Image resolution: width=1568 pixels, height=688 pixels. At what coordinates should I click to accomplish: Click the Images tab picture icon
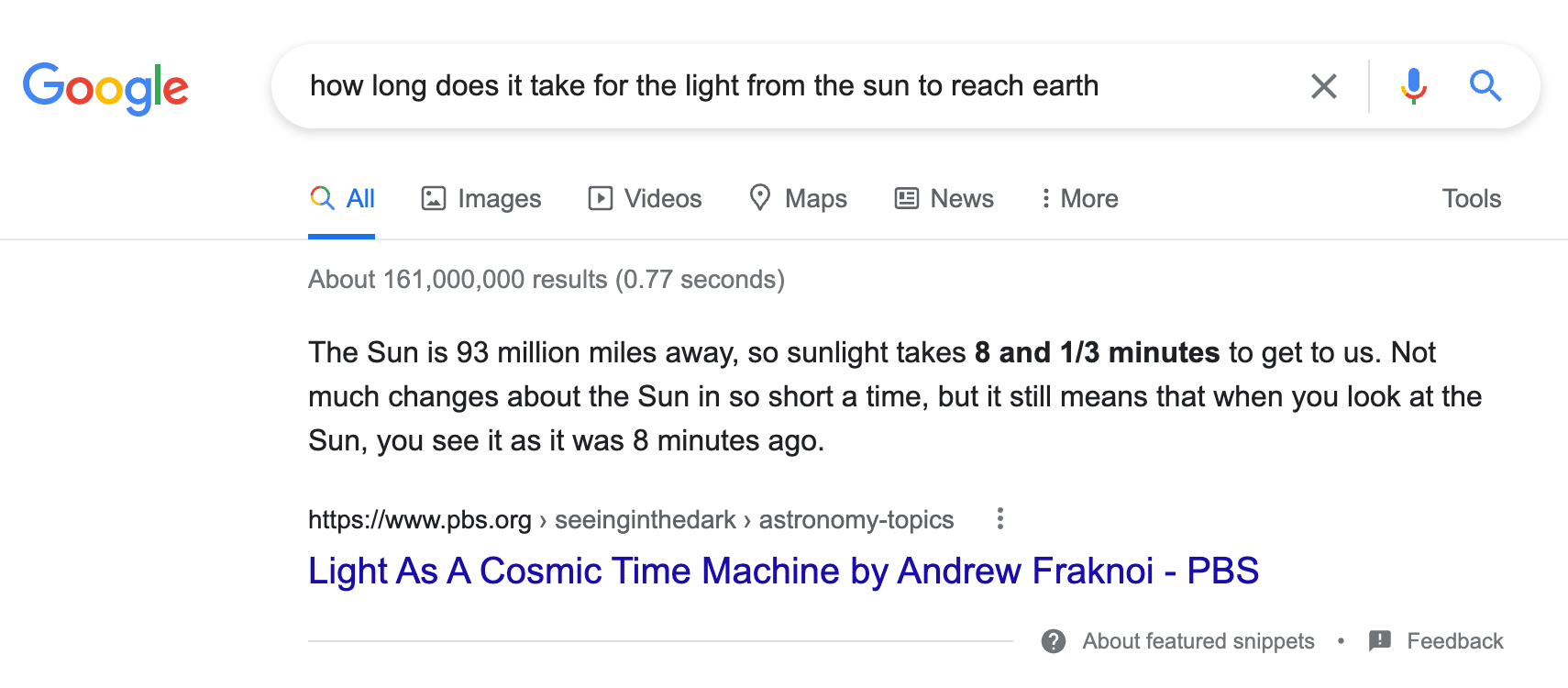tap(433, 198)
